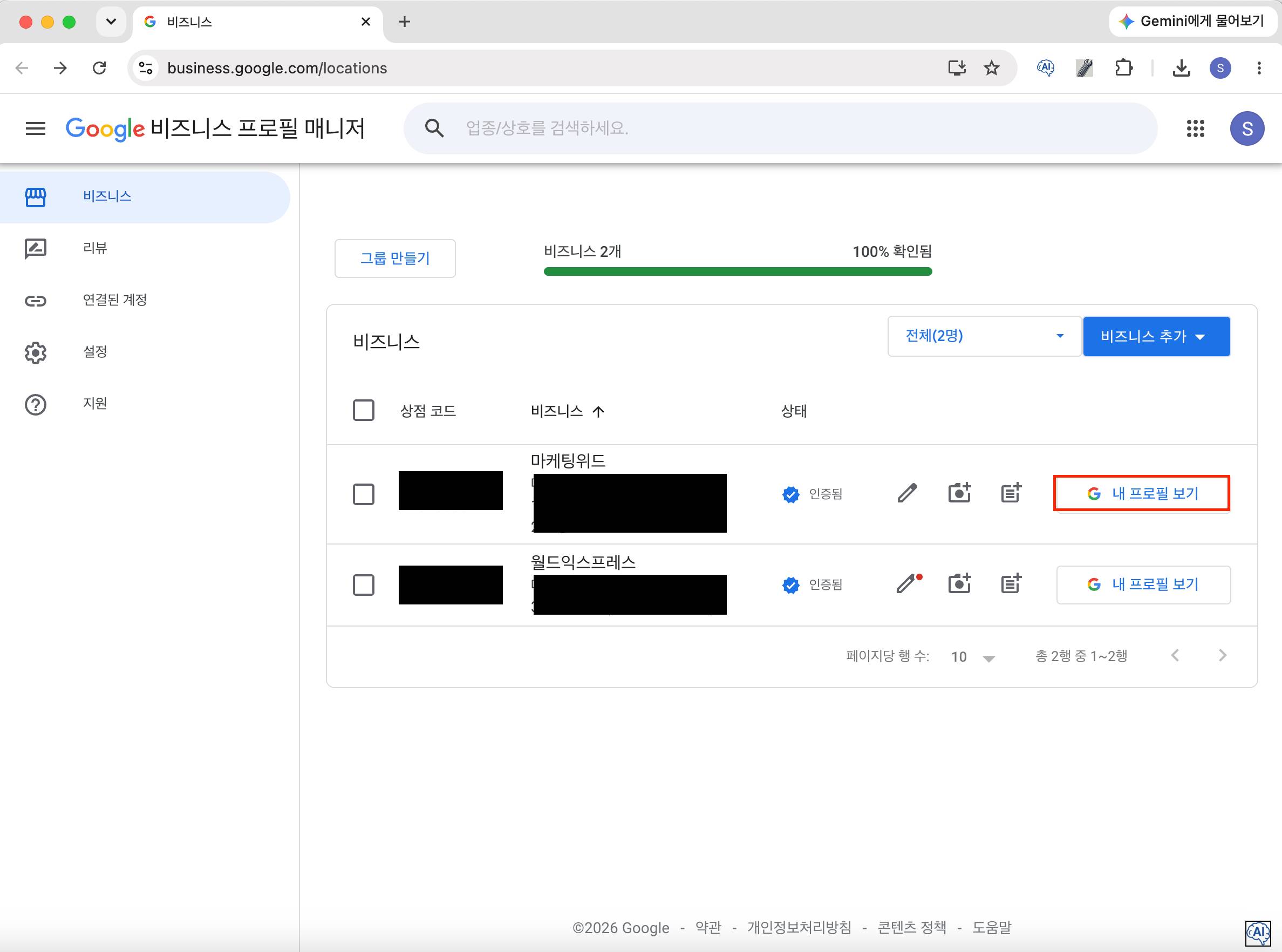Open the extensions puzzle icon
1282x952 pixels.
point(1123,68)
